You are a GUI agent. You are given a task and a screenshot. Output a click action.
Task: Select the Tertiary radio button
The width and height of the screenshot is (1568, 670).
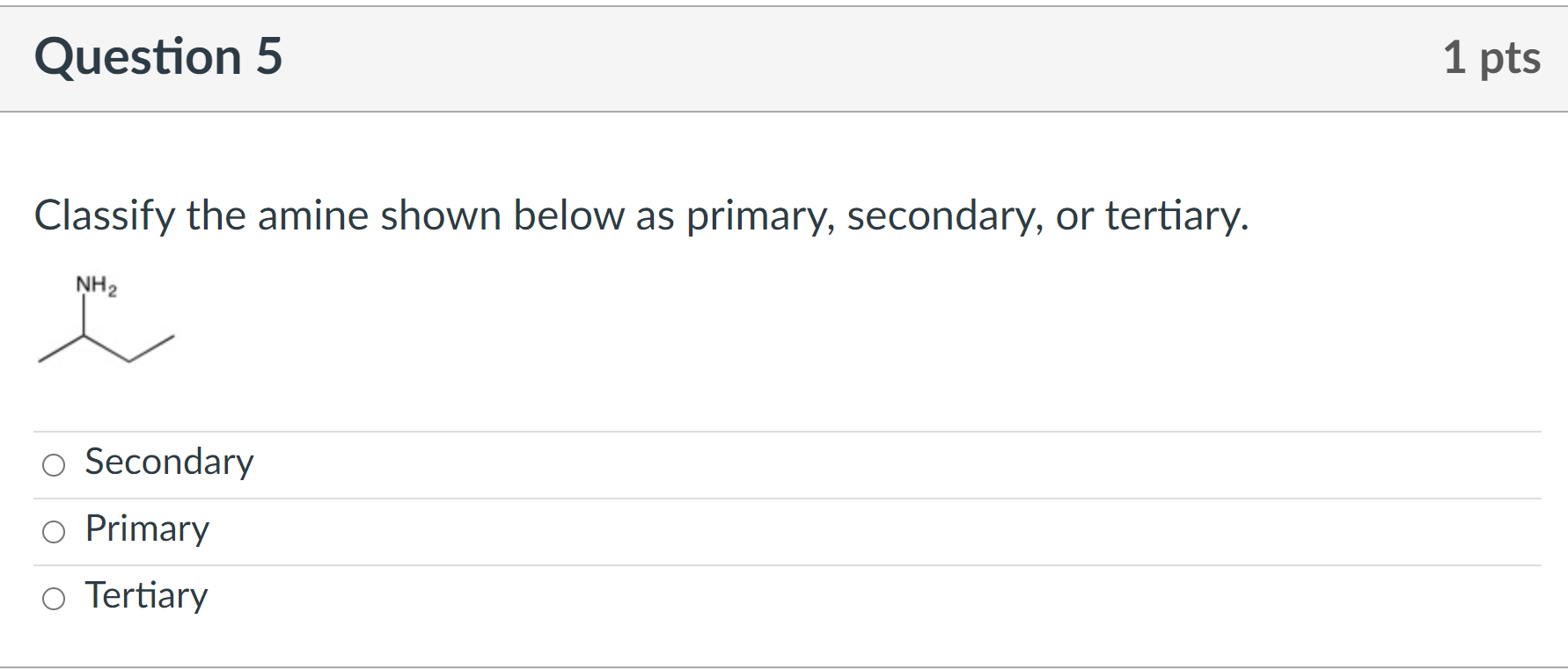point(55,597)
